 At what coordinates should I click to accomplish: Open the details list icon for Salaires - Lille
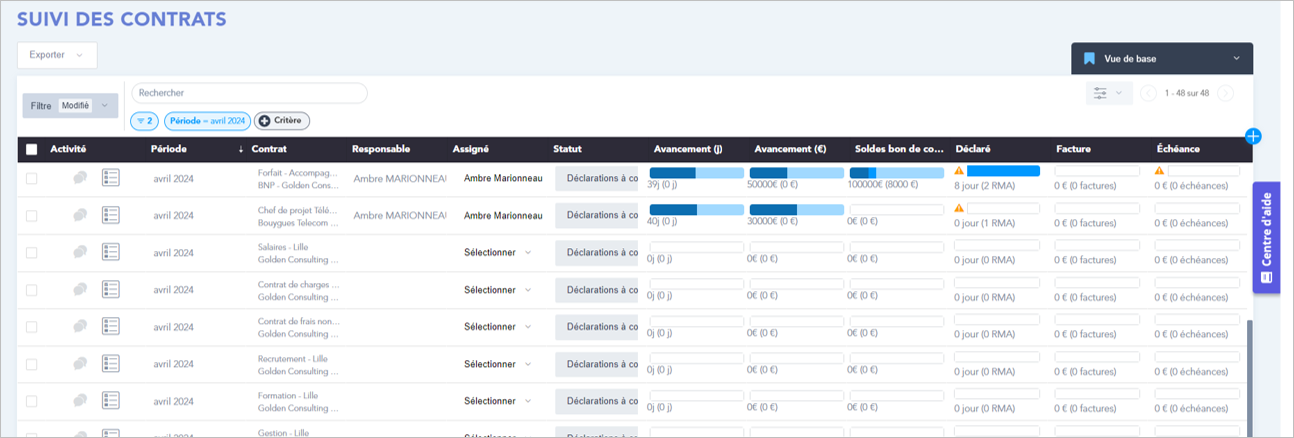[x=111, y=252]
